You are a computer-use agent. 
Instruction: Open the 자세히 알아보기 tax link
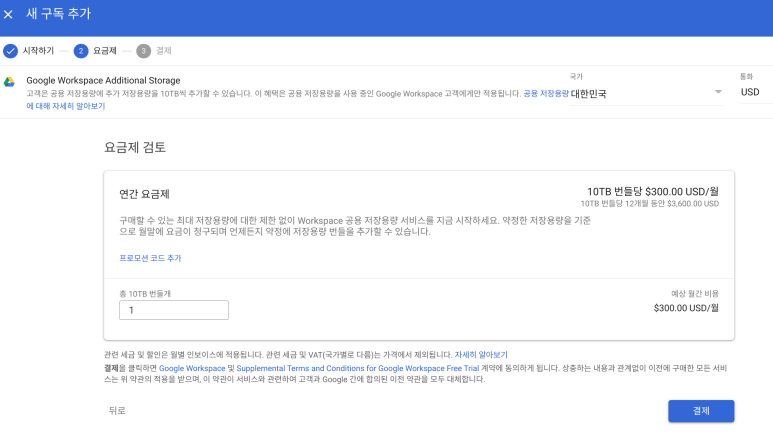click(481, 355)
